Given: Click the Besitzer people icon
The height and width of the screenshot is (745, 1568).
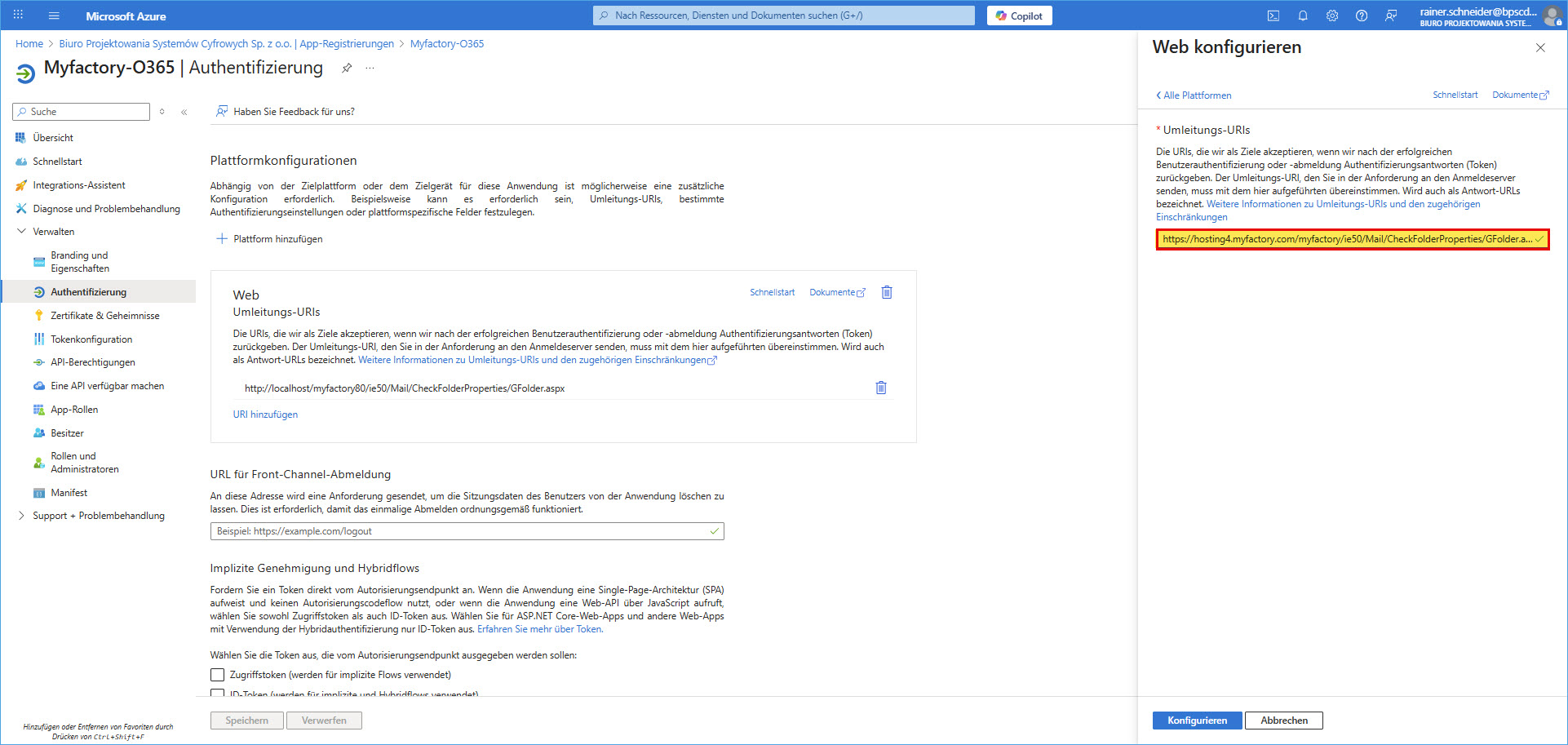Looking at the screenshot, I should coord(38,433).
